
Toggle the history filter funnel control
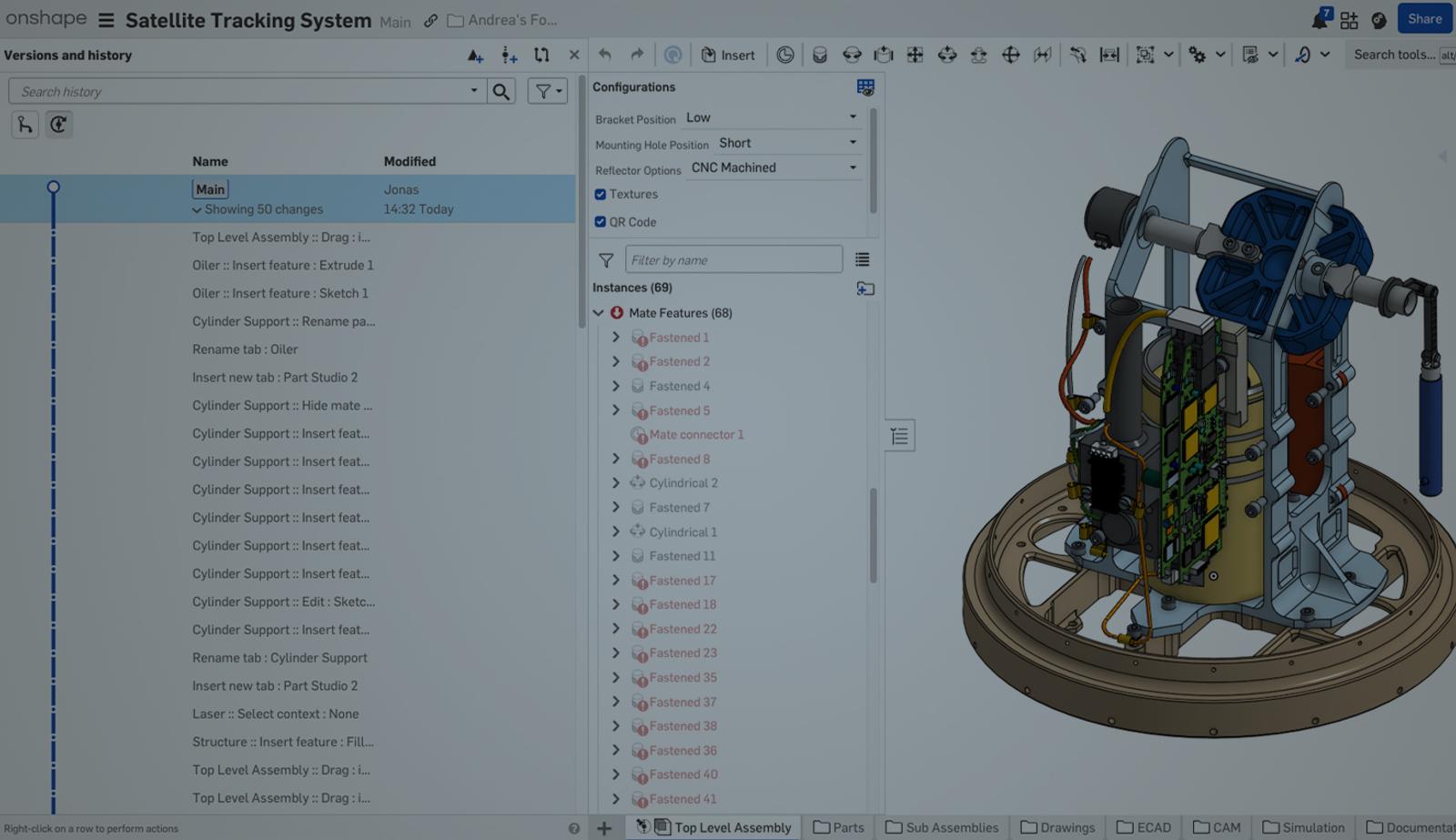click(x=542, y=90)
